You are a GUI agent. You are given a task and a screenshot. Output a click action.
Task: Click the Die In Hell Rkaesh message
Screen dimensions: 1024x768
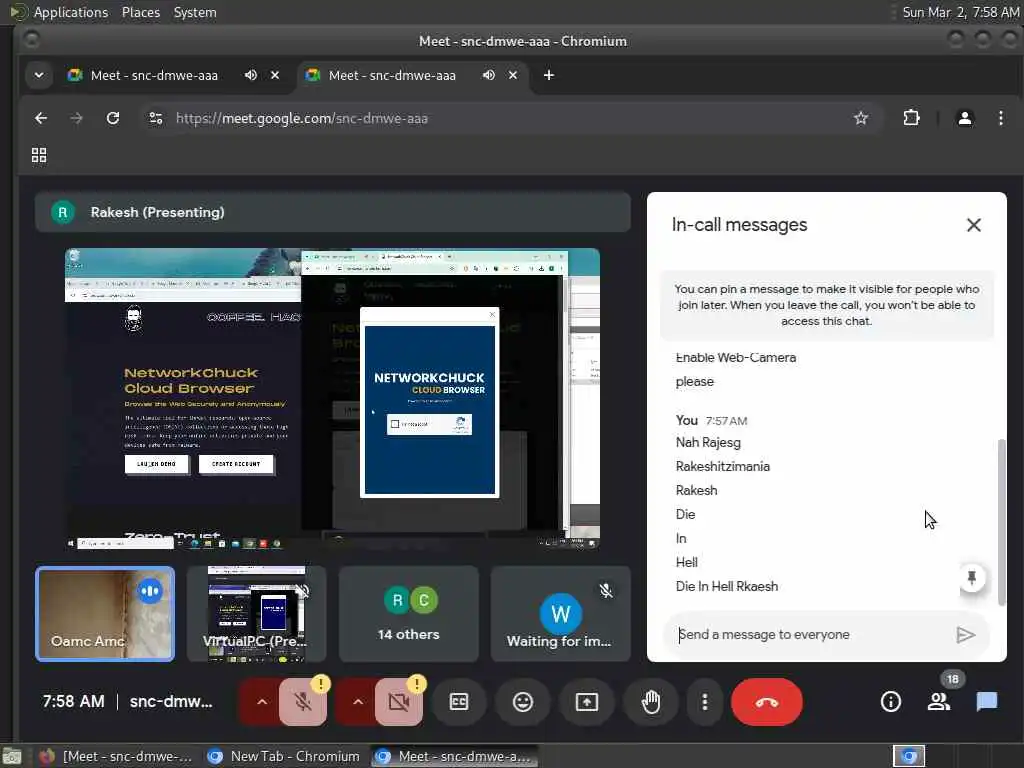(x=727, y=586)
